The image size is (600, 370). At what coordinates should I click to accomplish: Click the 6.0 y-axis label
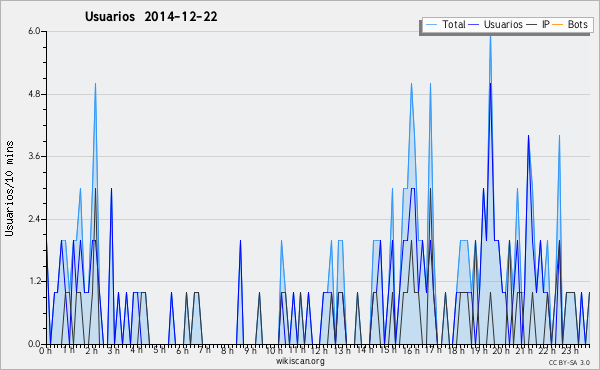click(34, 31)
